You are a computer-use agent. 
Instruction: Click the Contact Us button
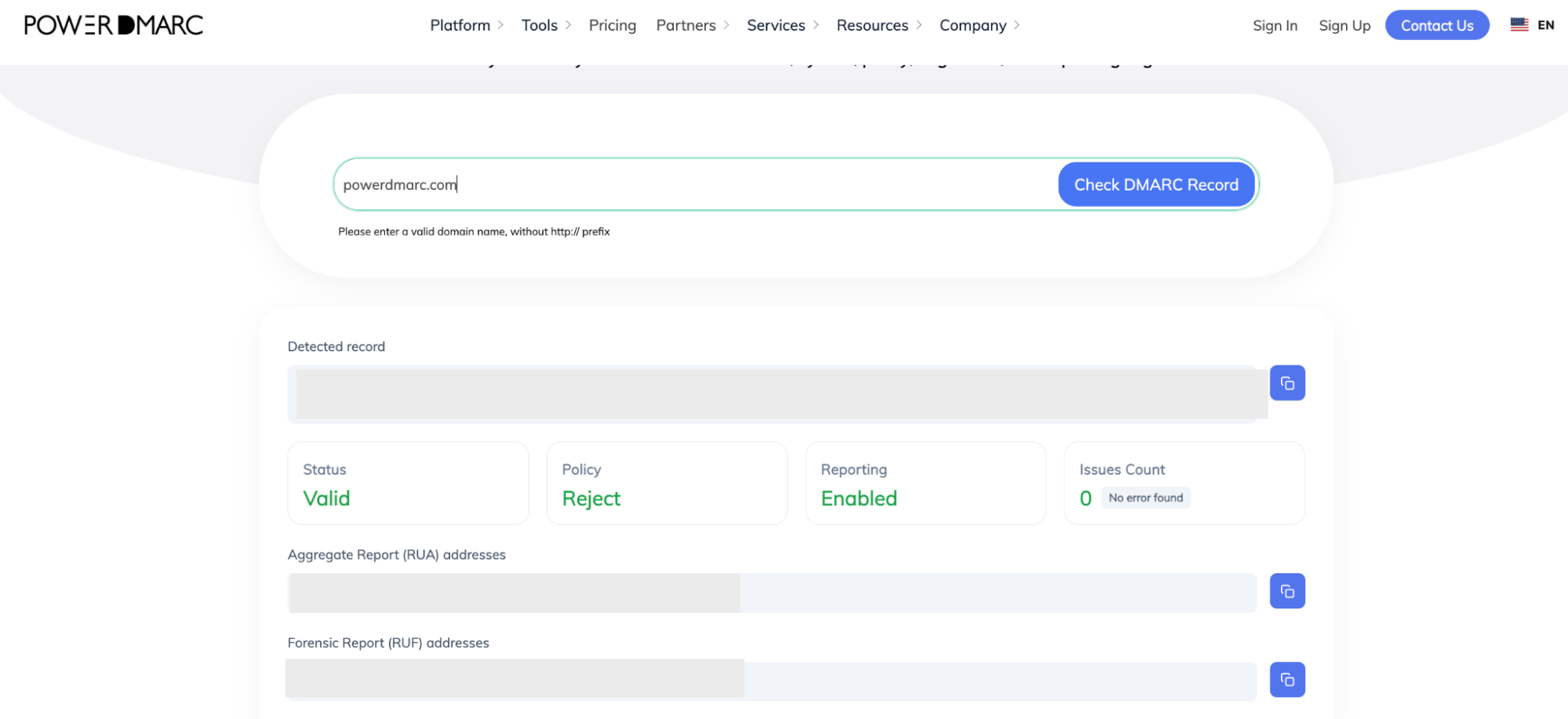pos(1437,25)
